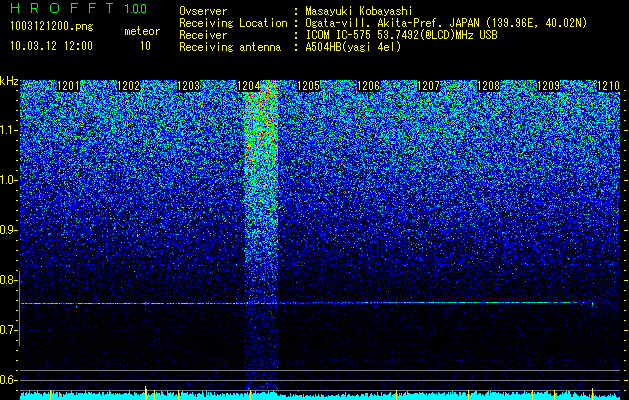The image size is (629, 400).
Task: Click the 0.7 kHz axis label
Action: click(9, 330)
